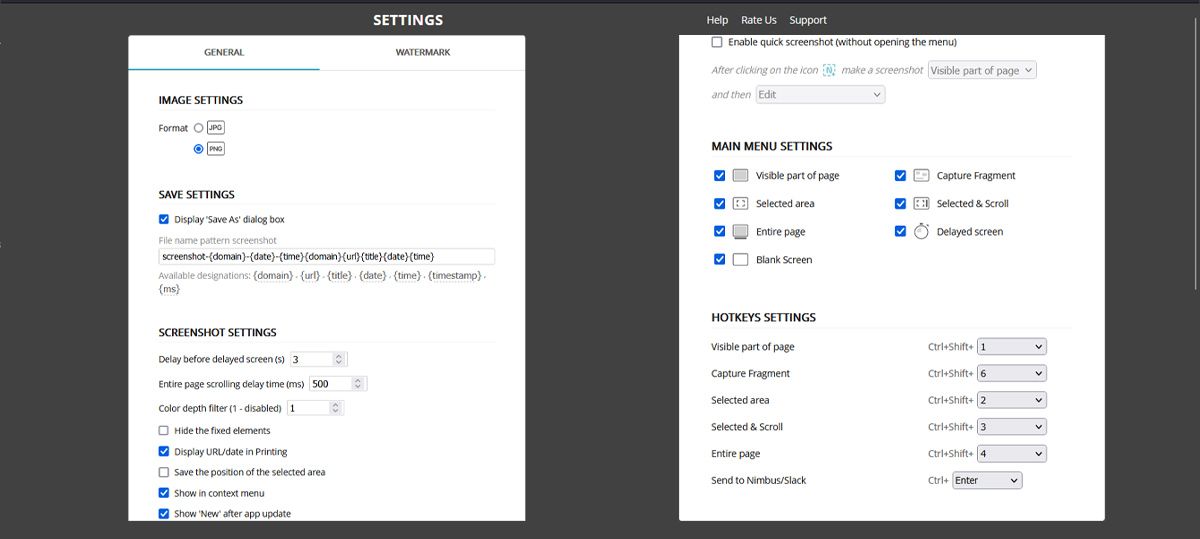1200x539 pixels.
Task: Enable Hide the fixed elements
Action: click(x=164, y=431)
